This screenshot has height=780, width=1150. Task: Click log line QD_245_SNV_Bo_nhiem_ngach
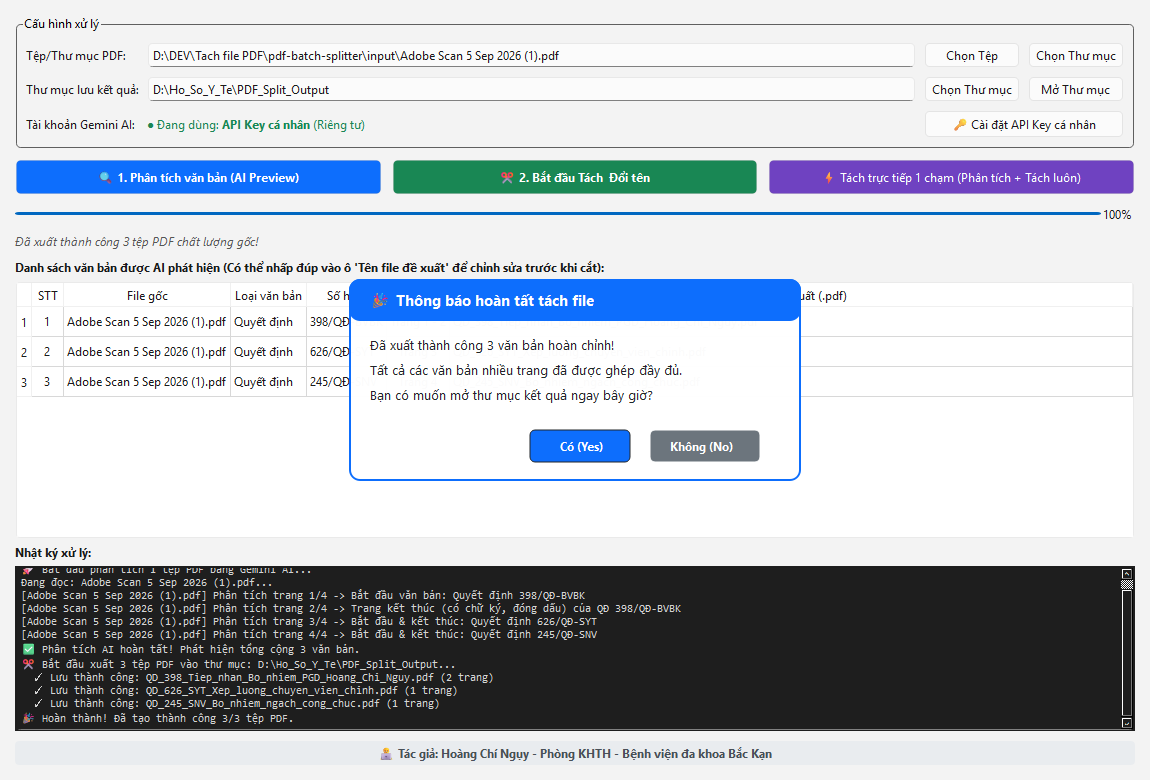point(237,704)
